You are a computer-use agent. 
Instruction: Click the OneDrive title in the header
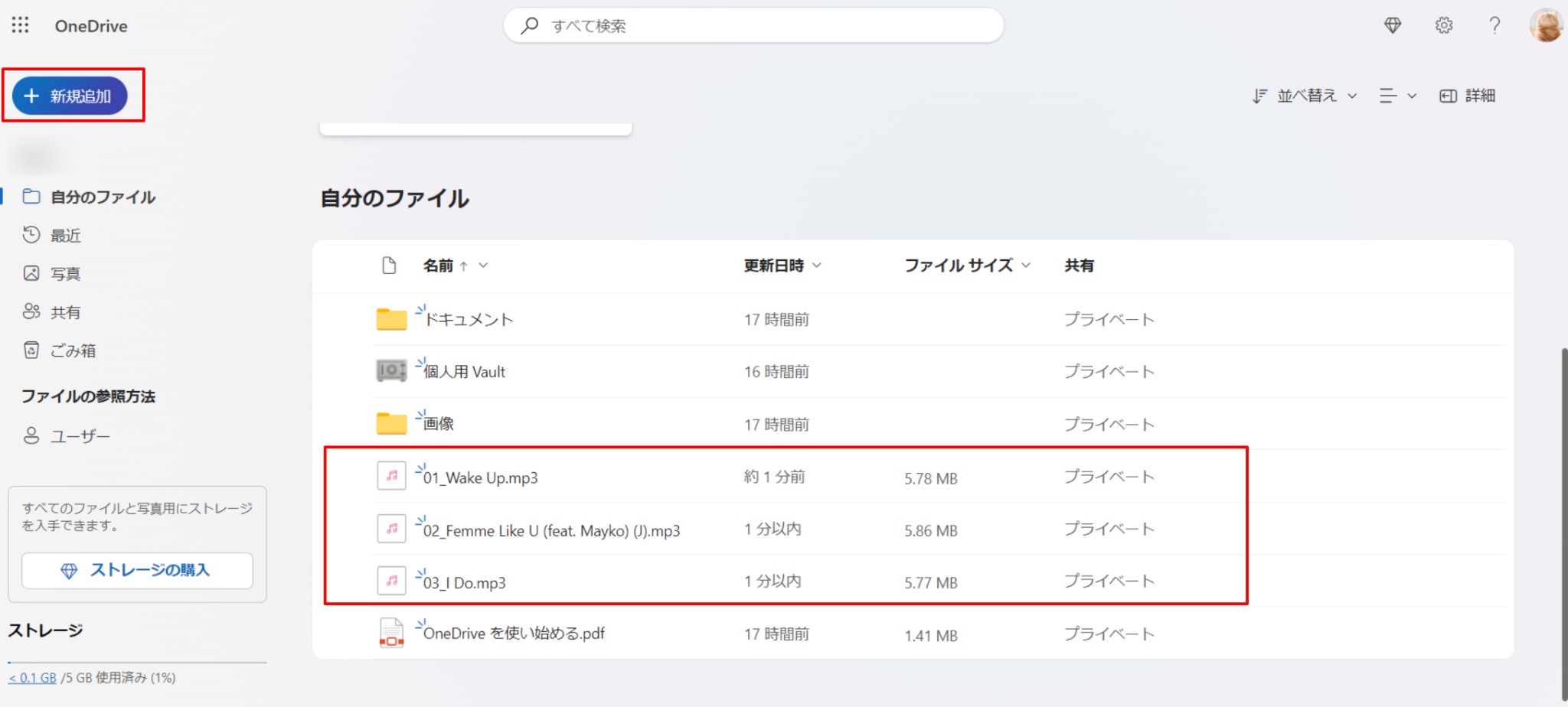tap(91, 26)
